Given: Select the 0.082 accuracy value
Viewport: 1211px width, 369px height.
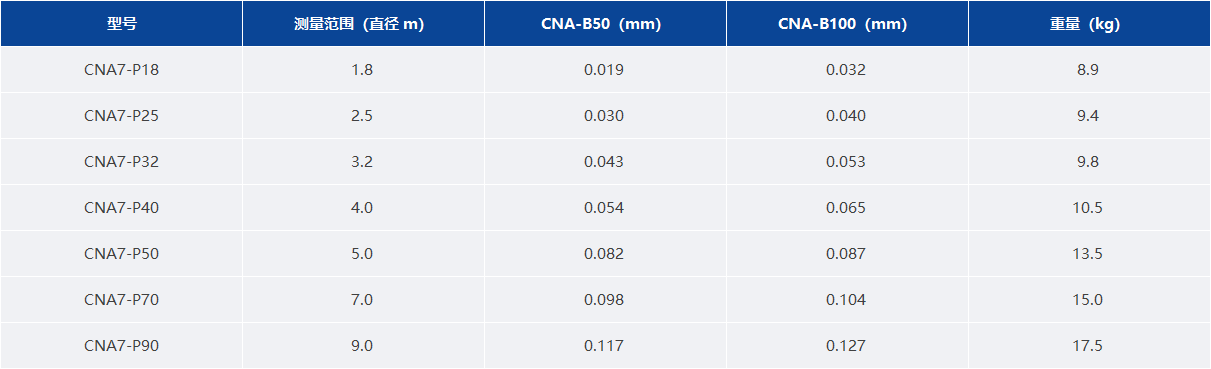Looking at the screenshot, I should pos(604,254).
